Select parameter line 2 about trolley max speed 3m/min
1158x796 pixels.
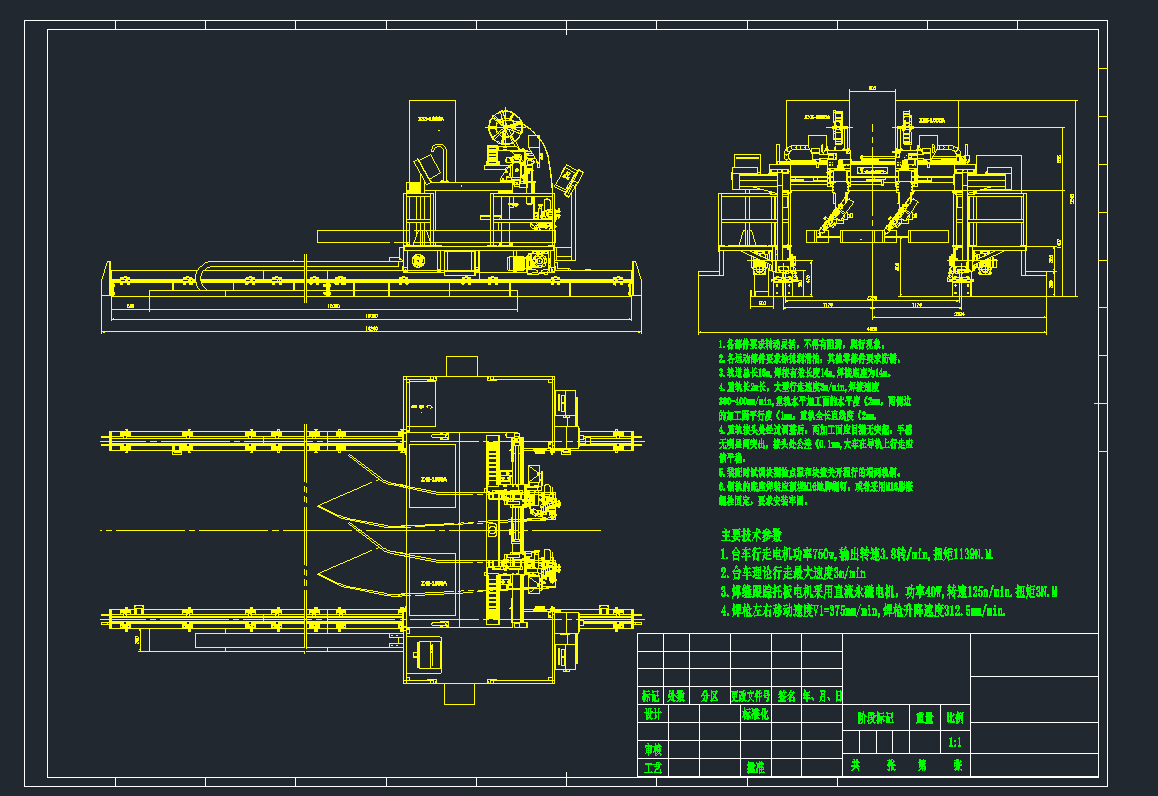(x=806, y=573)
